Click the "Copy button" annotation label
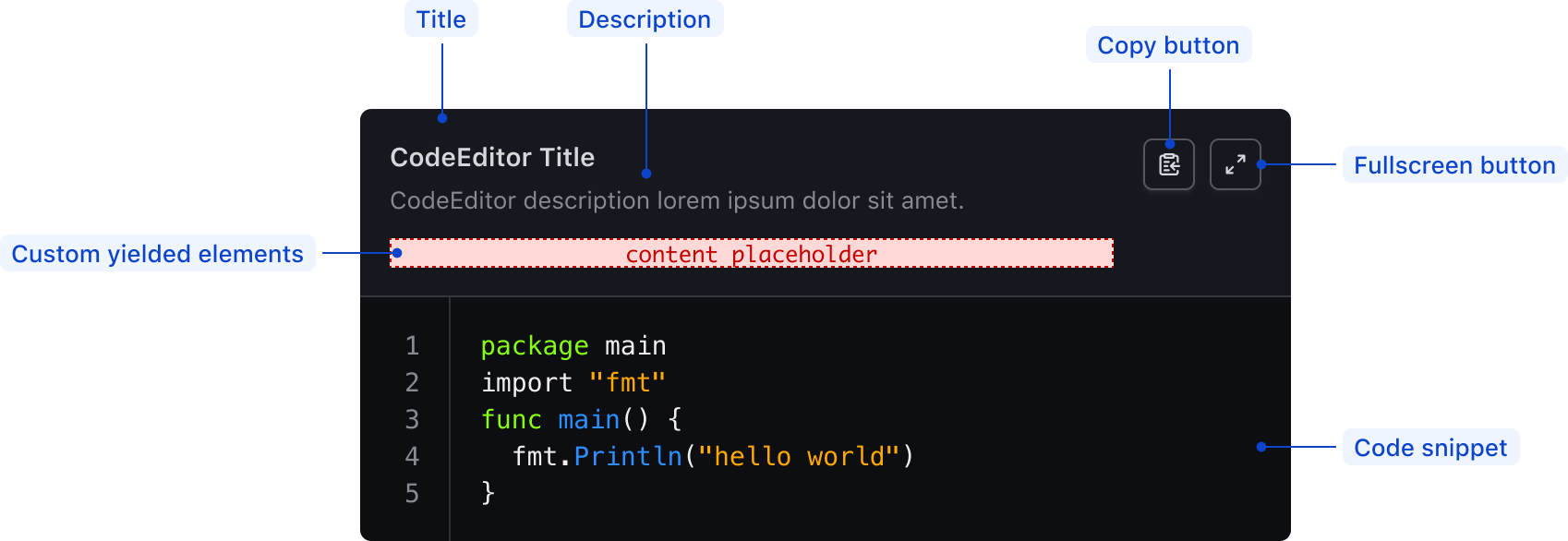The height and width of the screenshot is (541, 1568). [x=1168, y=45]
